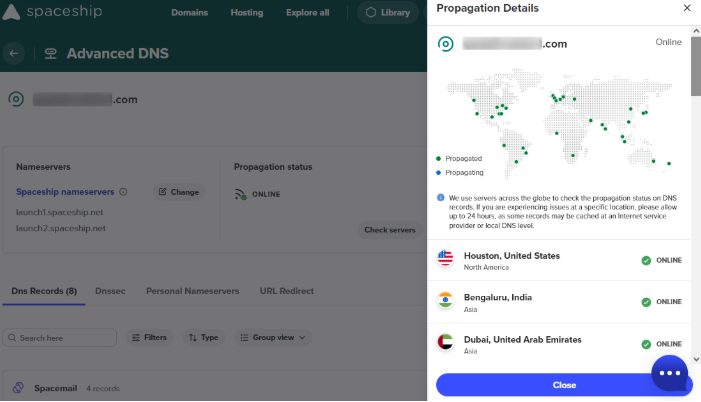Click the Check servers button
701x402 pixels.
point(389,230)
